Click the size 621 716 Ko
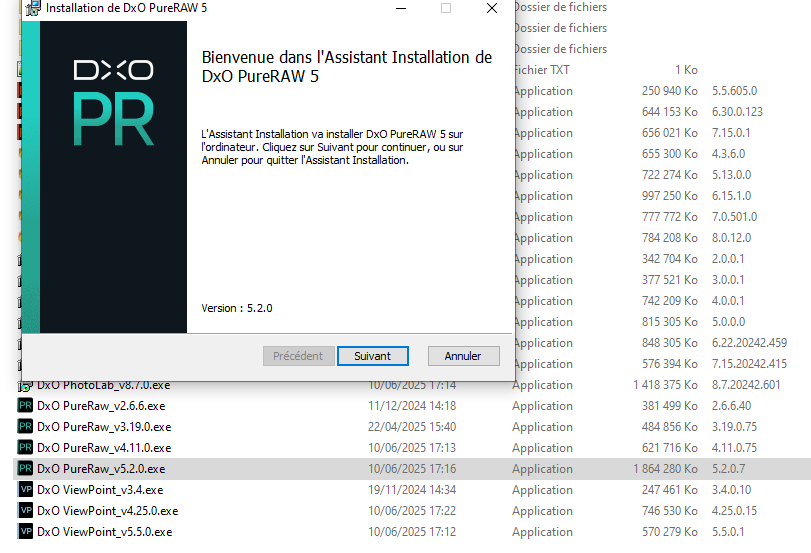Viewport: 811px width, 553px height. [x=670, y=448]
